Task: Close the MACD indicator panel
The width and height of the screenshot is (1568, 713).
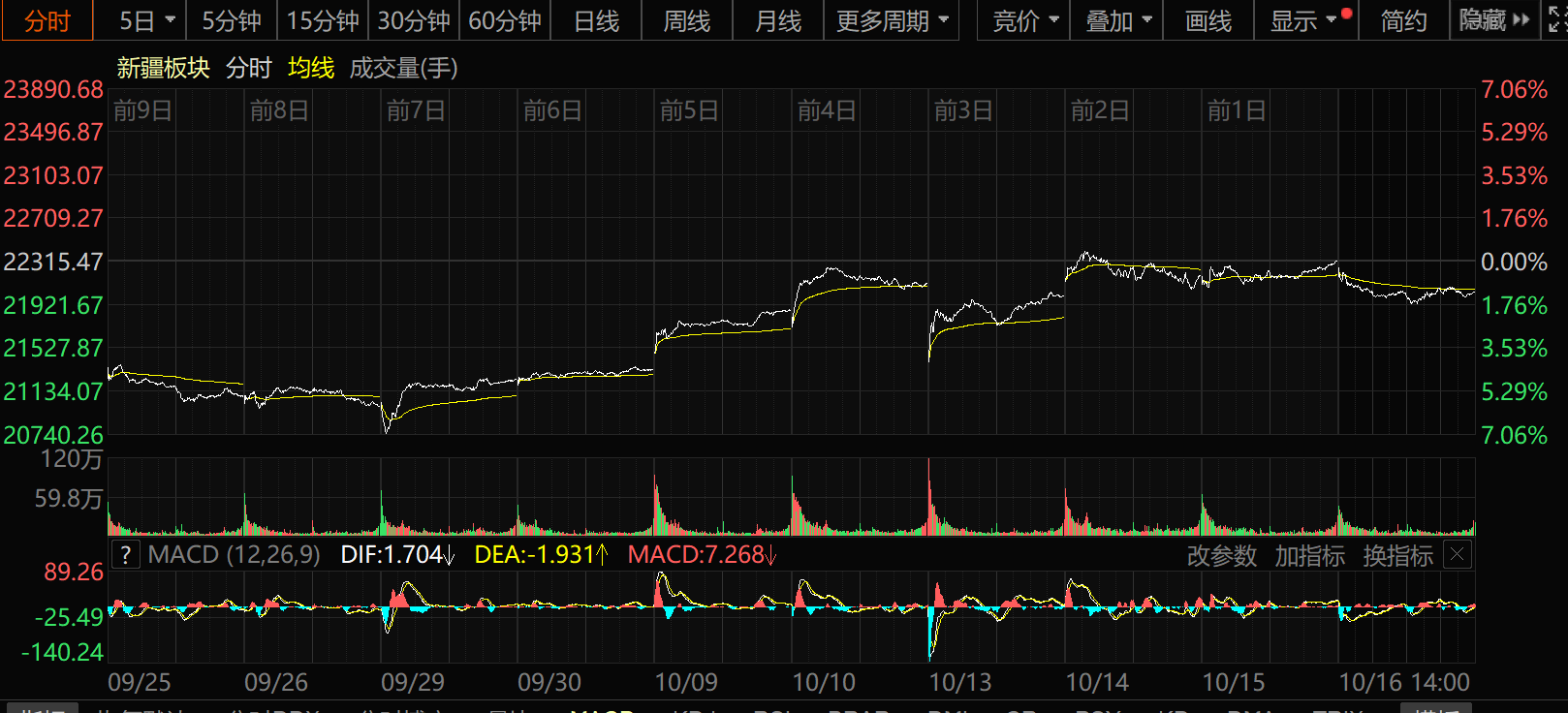Action: pos(1457,555)
